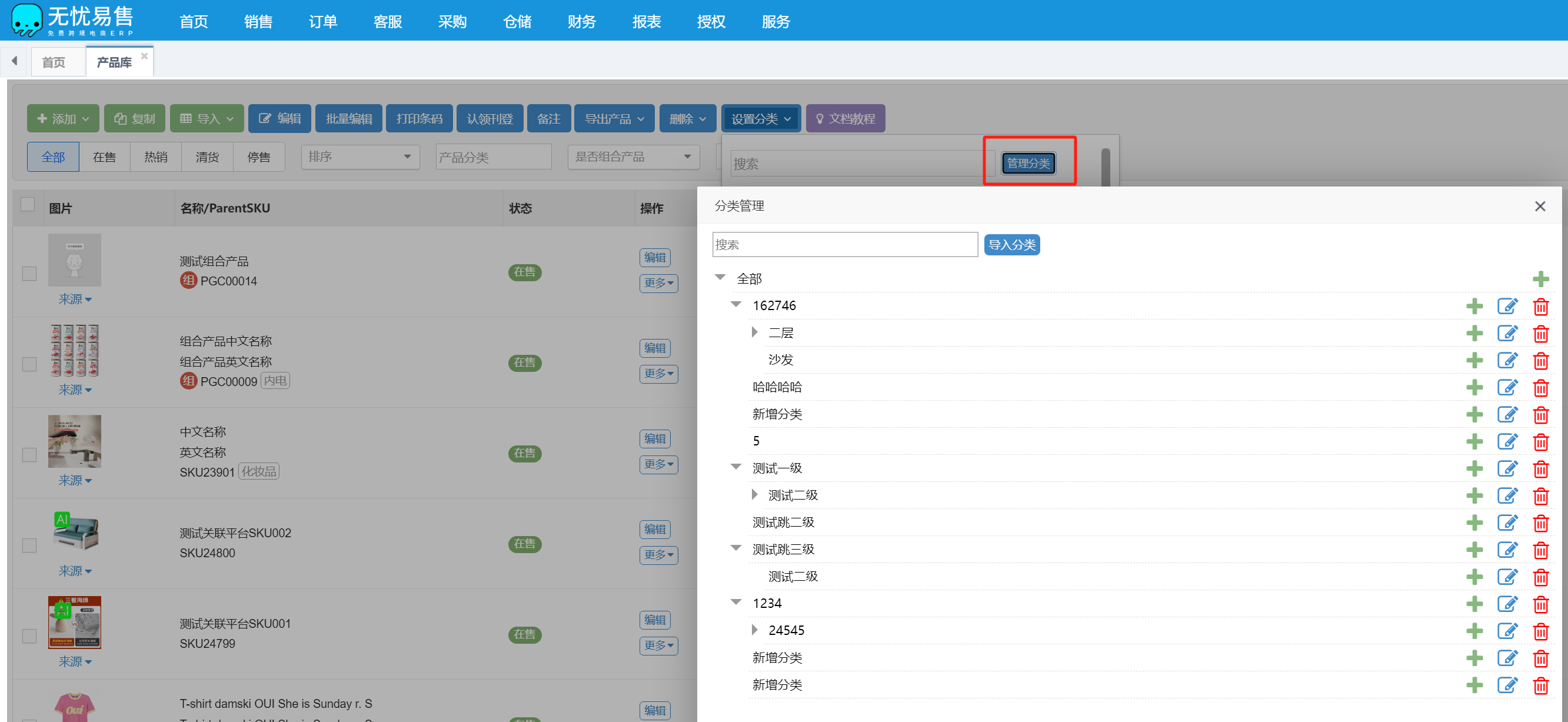Collapse the 测试跳三级 tree node
The height and width of the screenshot is (722, 1568).
(736, 548)
